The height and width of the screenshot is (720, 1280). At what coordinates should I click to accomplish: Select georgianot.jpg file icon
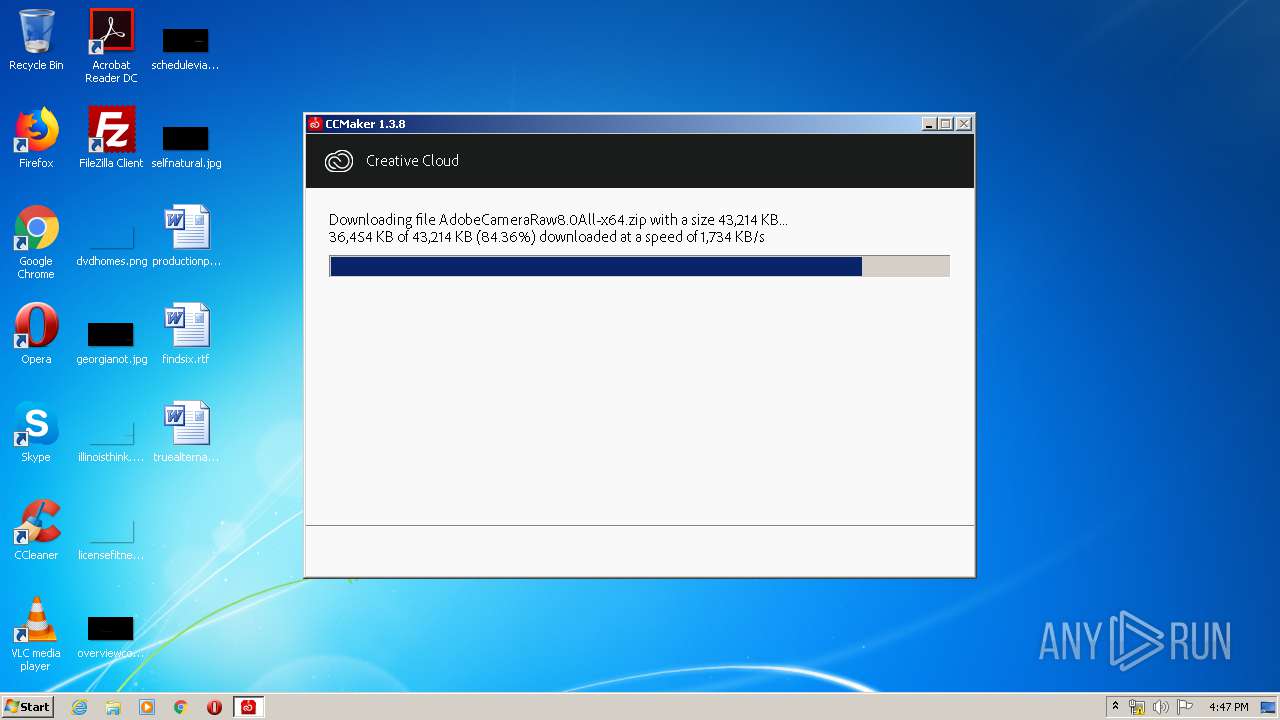111,342
